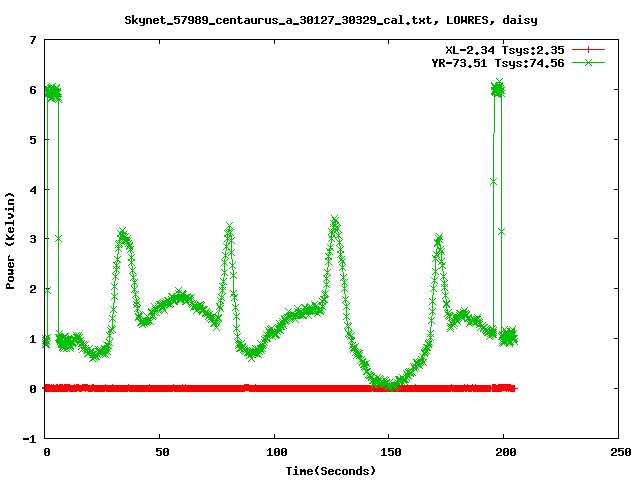Click the y-axis label Power (Kelvin)
This screenshot has height=480, width=640.
(10, 241)
